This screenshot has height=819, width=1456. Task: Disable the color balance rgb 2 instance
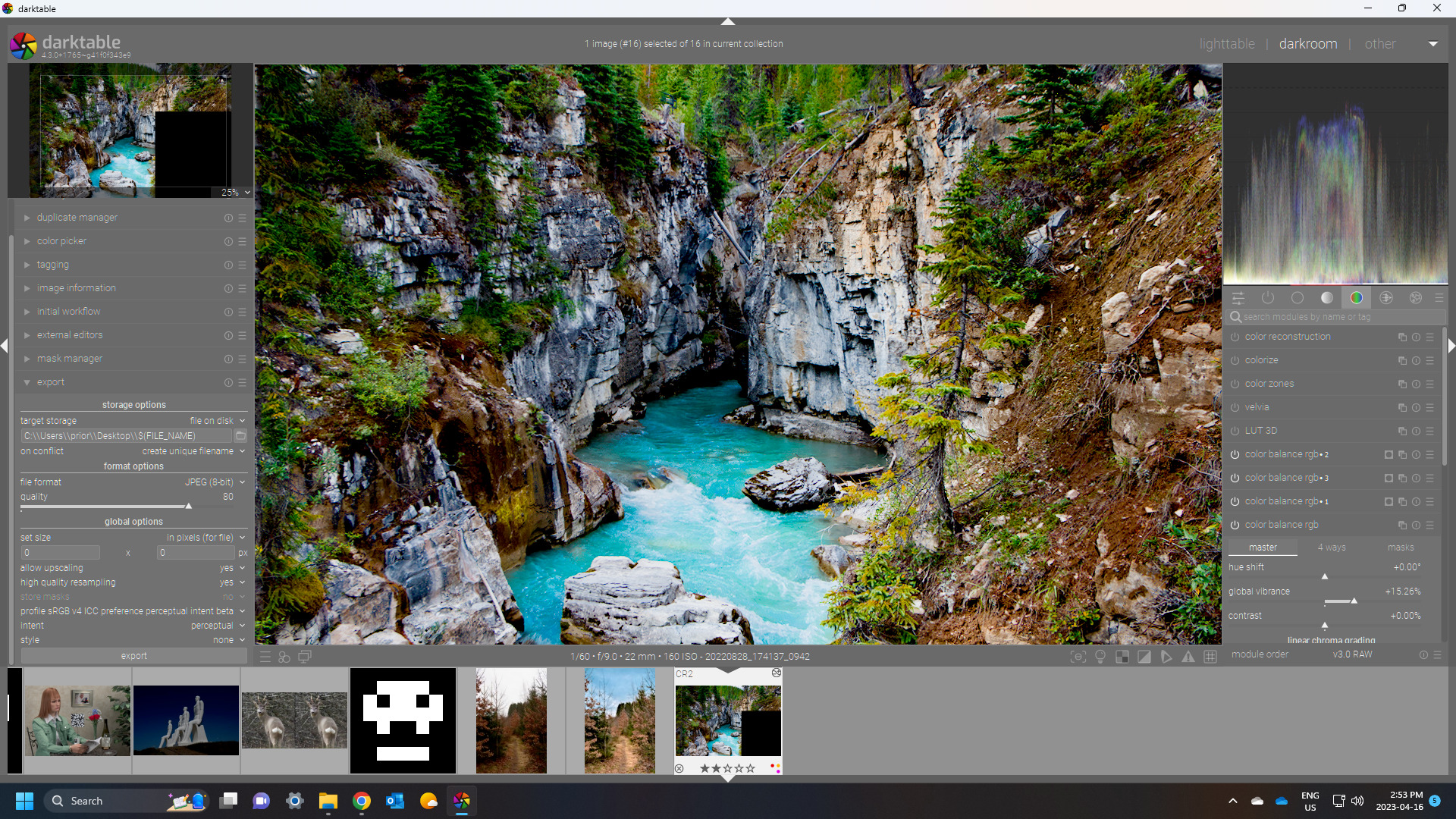(1235, 454)
